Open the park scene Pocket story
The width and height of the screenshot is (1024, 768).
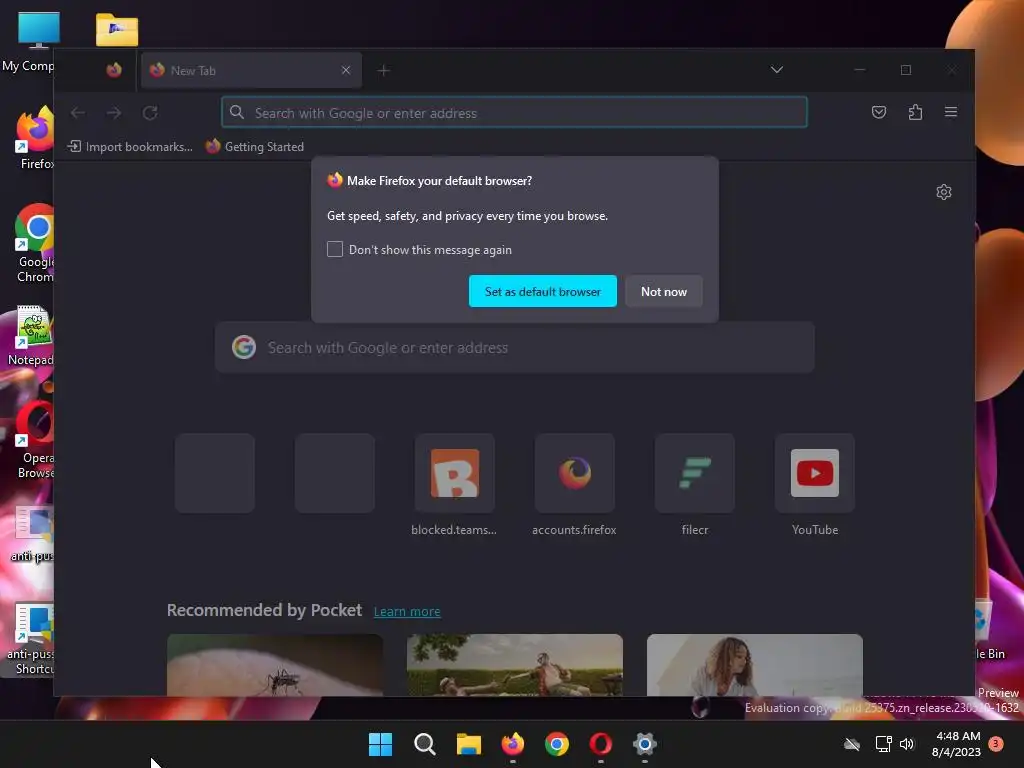[x=515, y=665]
